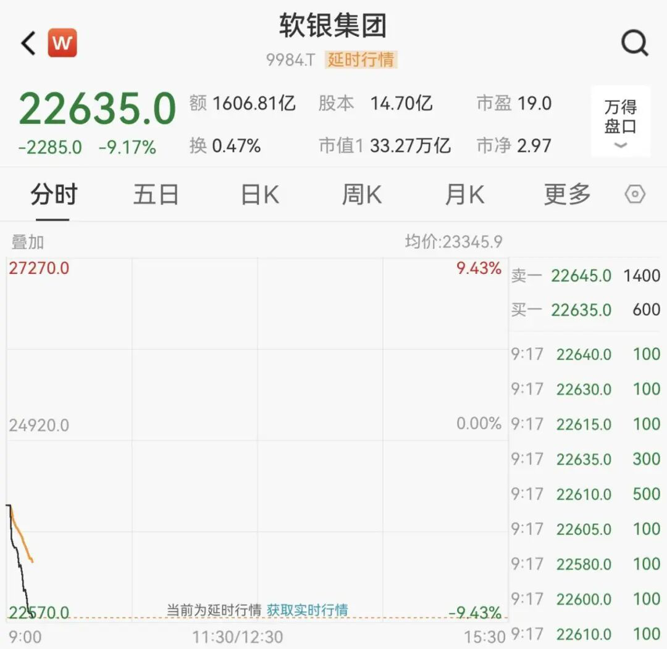Screen dimensions: 667x649
Task: Select the 卖一 22645.0 quote row
Action: point(586,275)
